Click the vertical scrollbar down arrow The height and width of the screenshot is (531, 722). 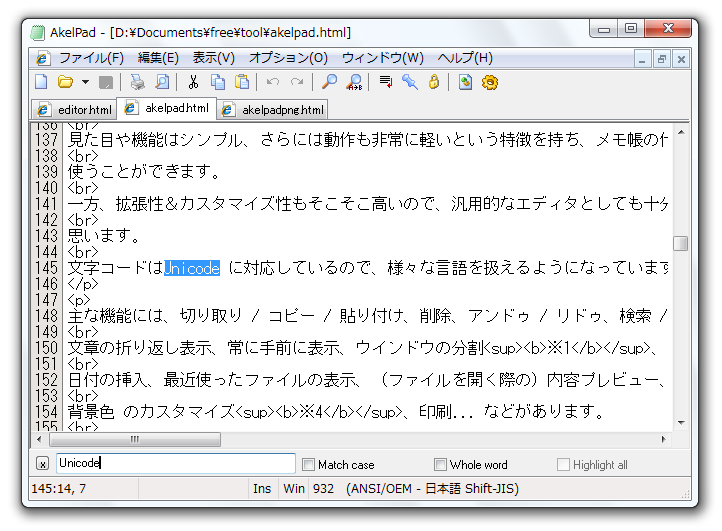tap(681, 422)
